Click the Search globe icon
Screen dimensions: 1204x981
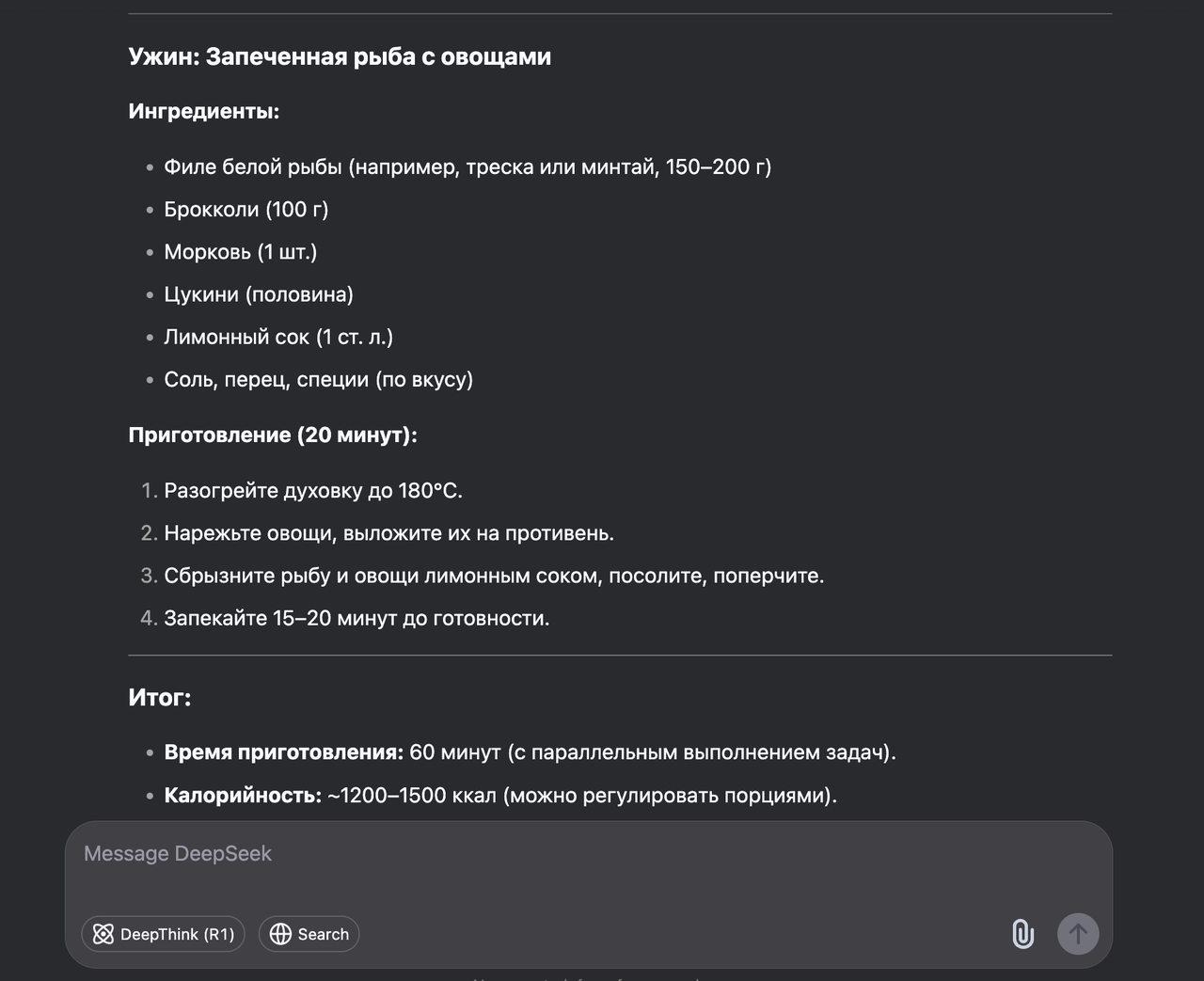[280, 934]
